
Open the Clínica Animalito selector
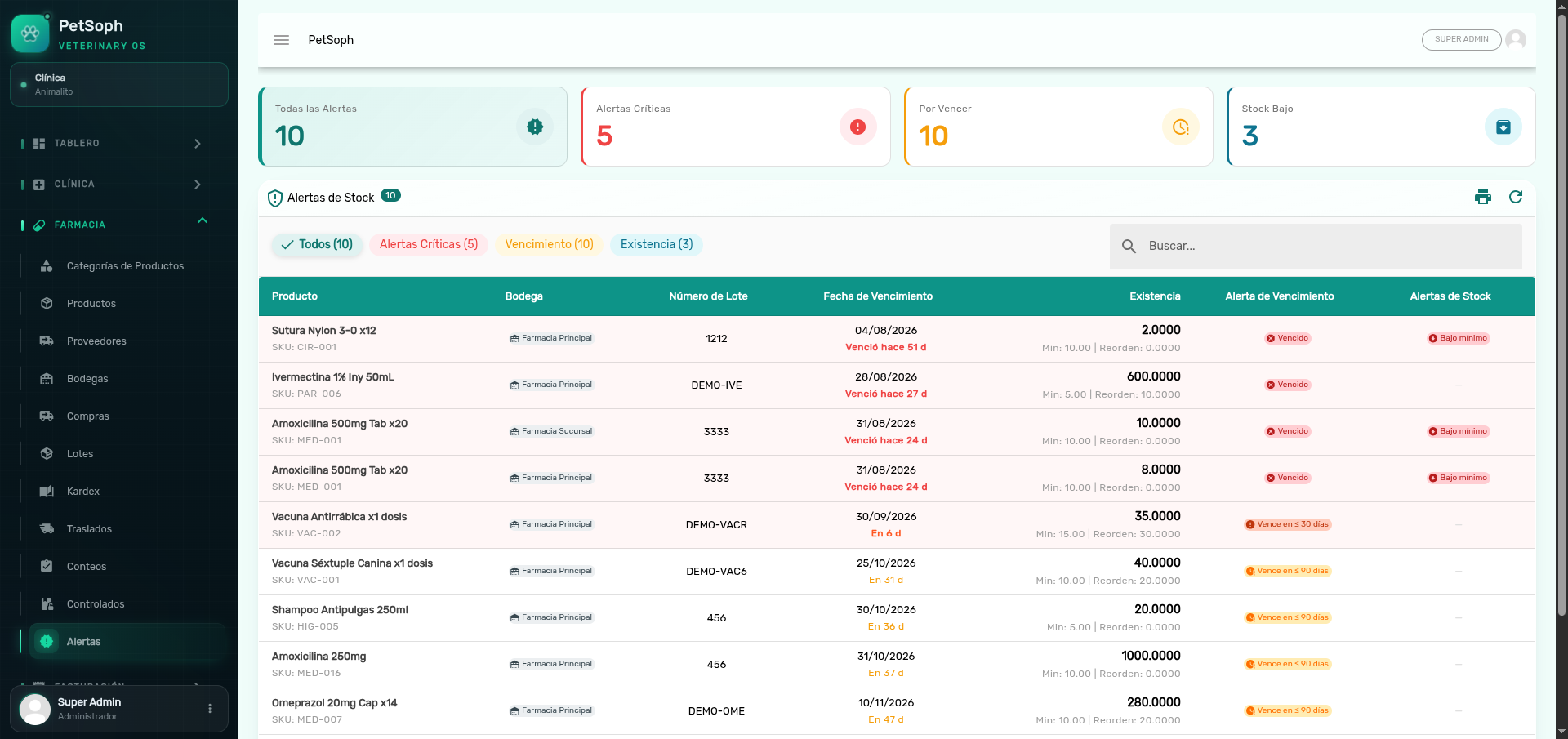point(119,85)
